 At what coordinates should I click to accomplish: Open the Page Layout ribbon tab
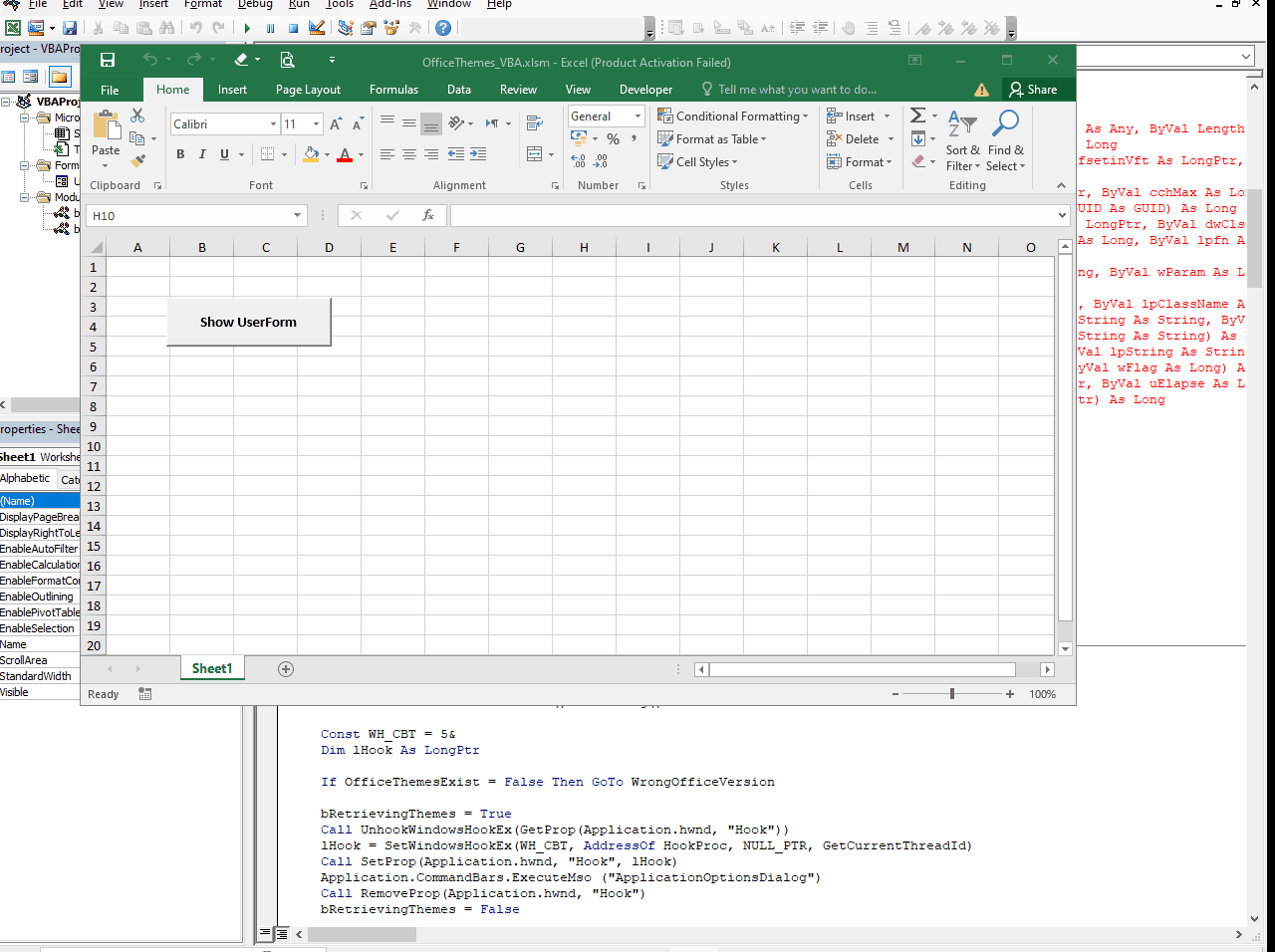(x=308, y=90)
